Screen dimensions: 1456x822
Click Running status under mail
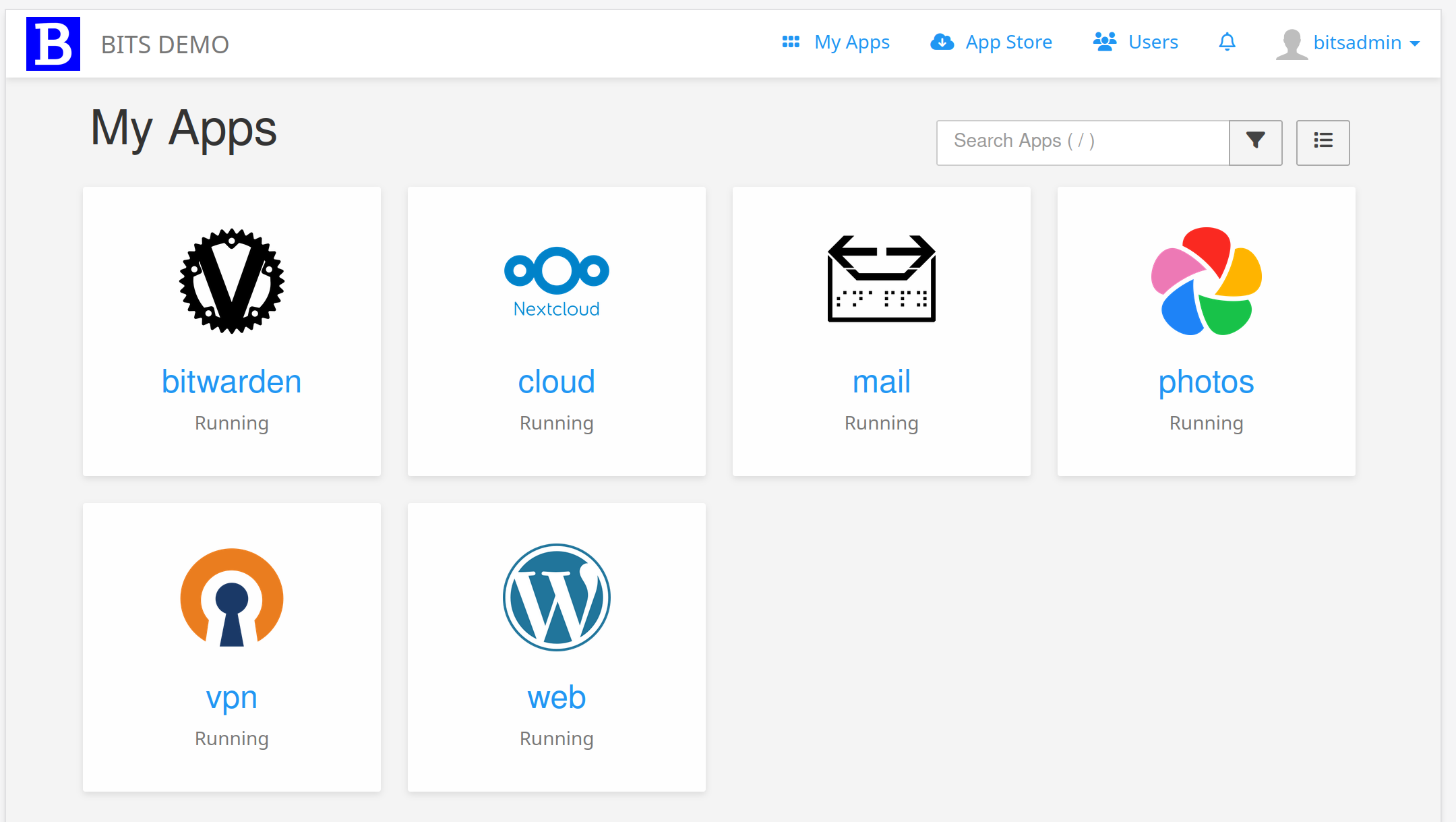tap(882, 423)
